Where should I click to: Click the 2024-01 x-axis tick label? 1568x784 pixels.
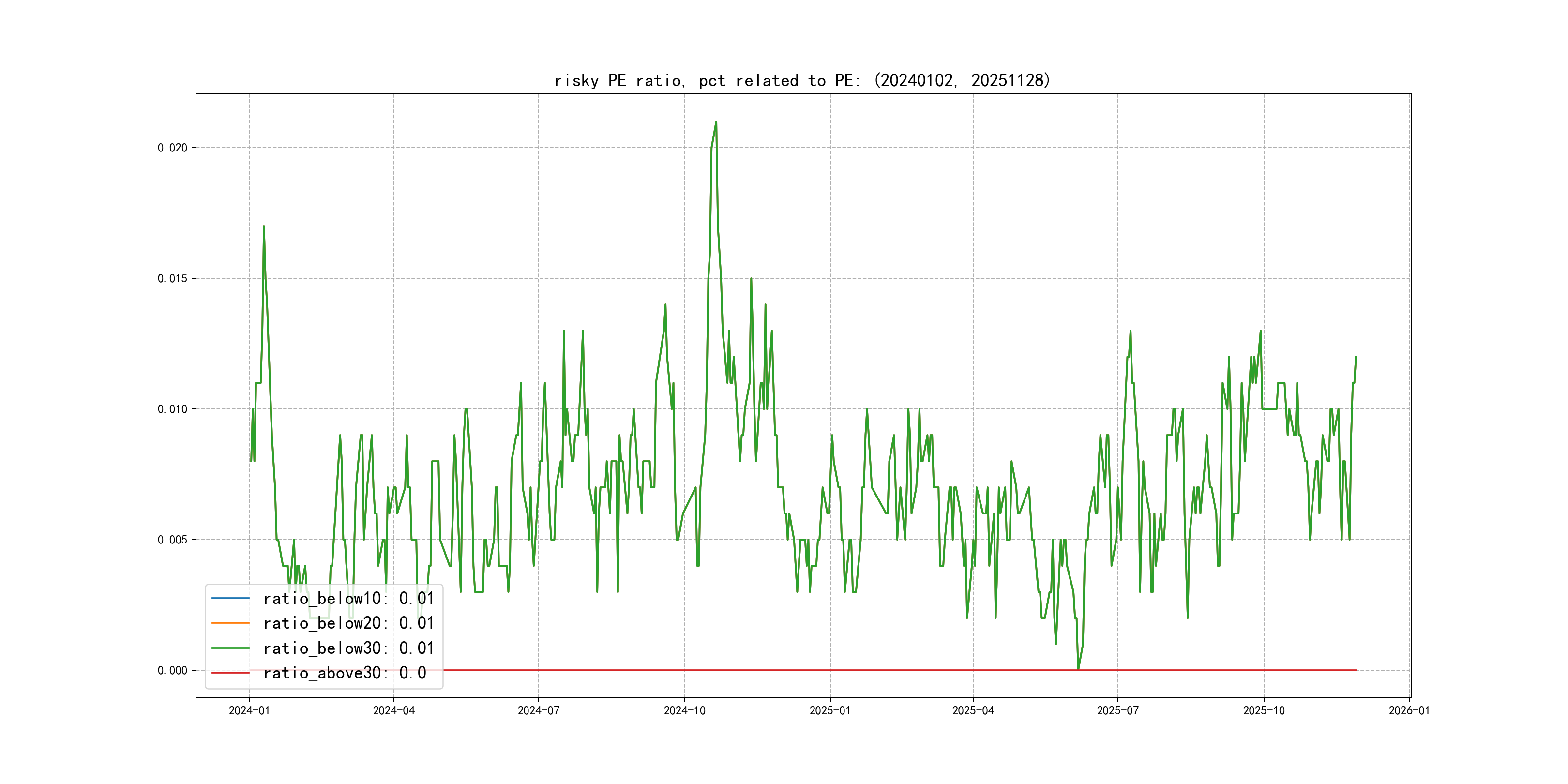coord(249,711)
